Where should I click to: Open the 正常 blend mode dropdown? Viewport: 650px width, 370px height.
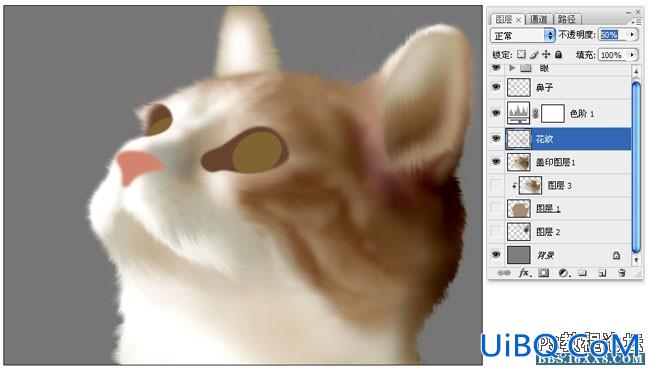coord(523,36)
